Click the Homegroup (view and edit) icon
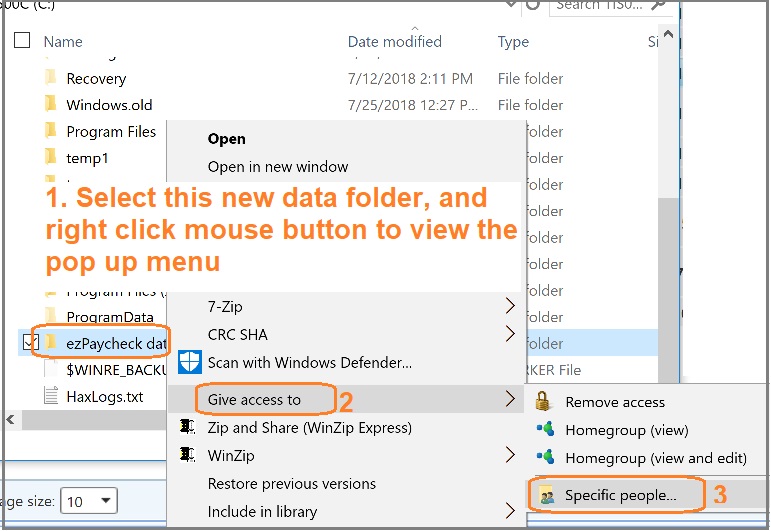This screenshot has height=531, width=771. (x=545, y=457)
